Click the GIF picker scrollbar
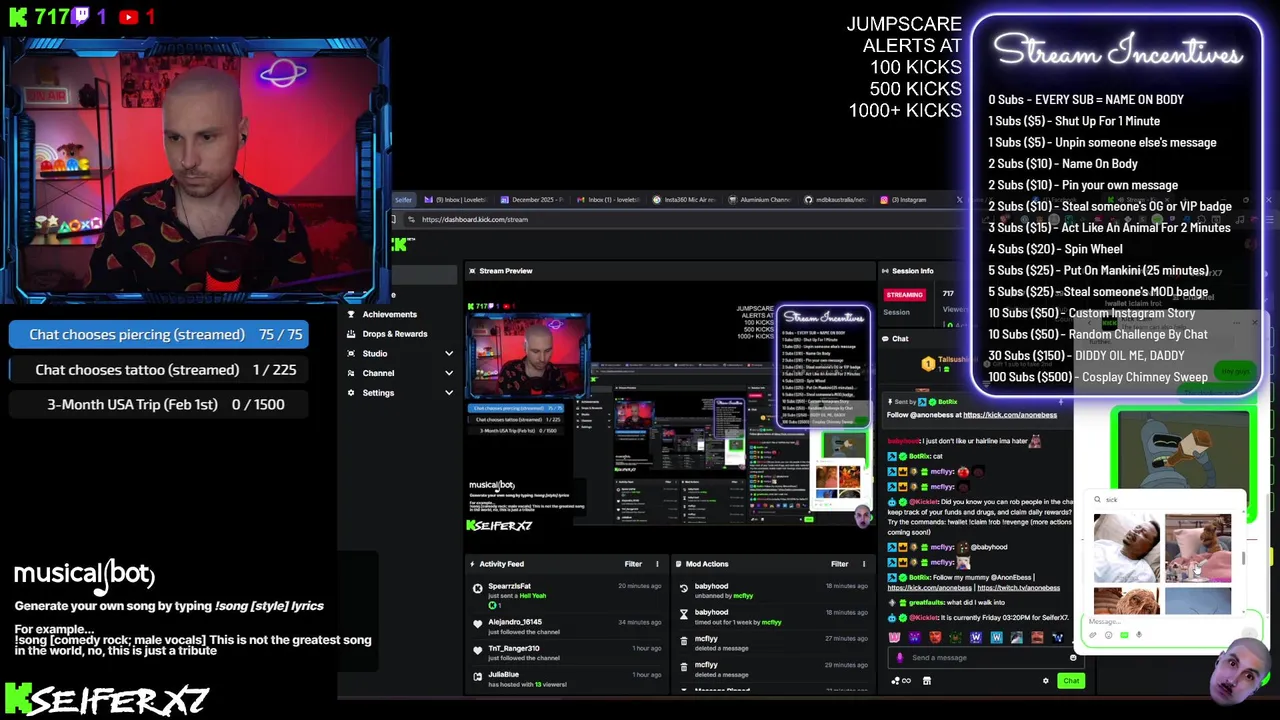Screen dimensions: 1280x720 (1243, 558)
